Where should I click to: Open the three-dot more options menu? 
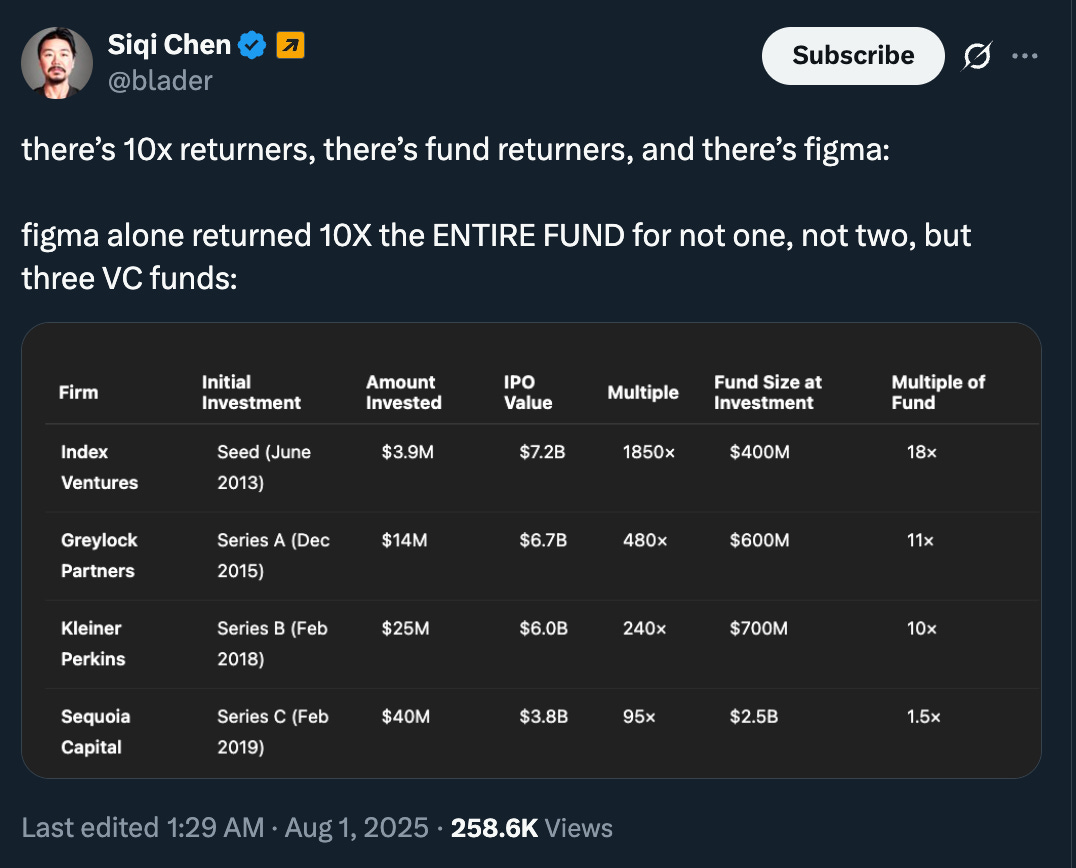[x=1025, y=56]
